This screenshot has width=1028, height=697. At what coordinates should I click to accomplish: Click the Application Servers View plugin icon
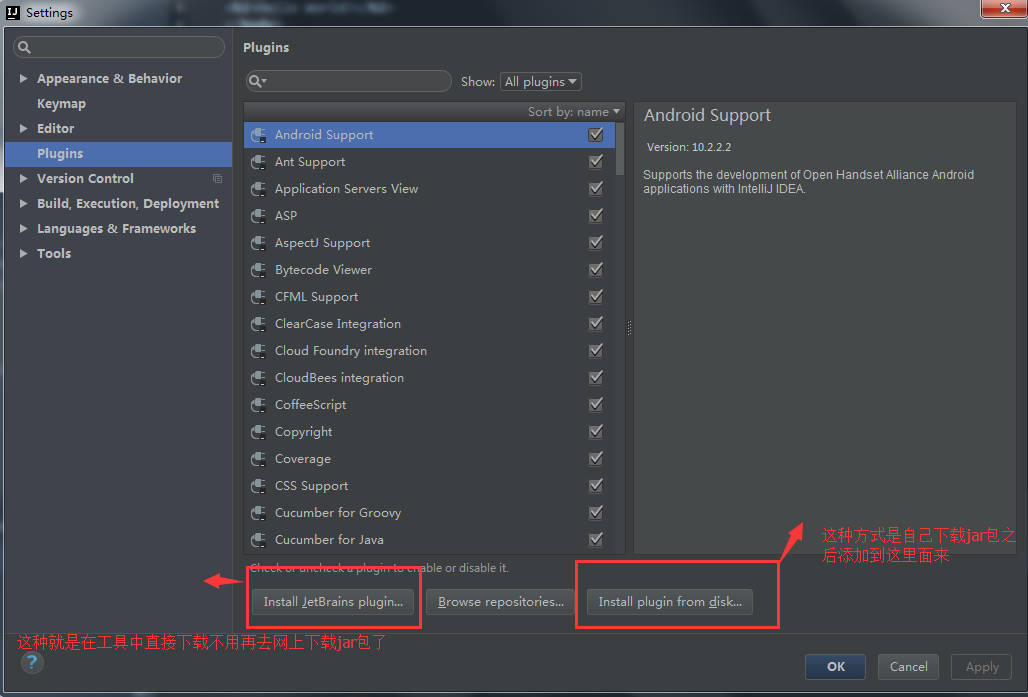click(258, 189)
